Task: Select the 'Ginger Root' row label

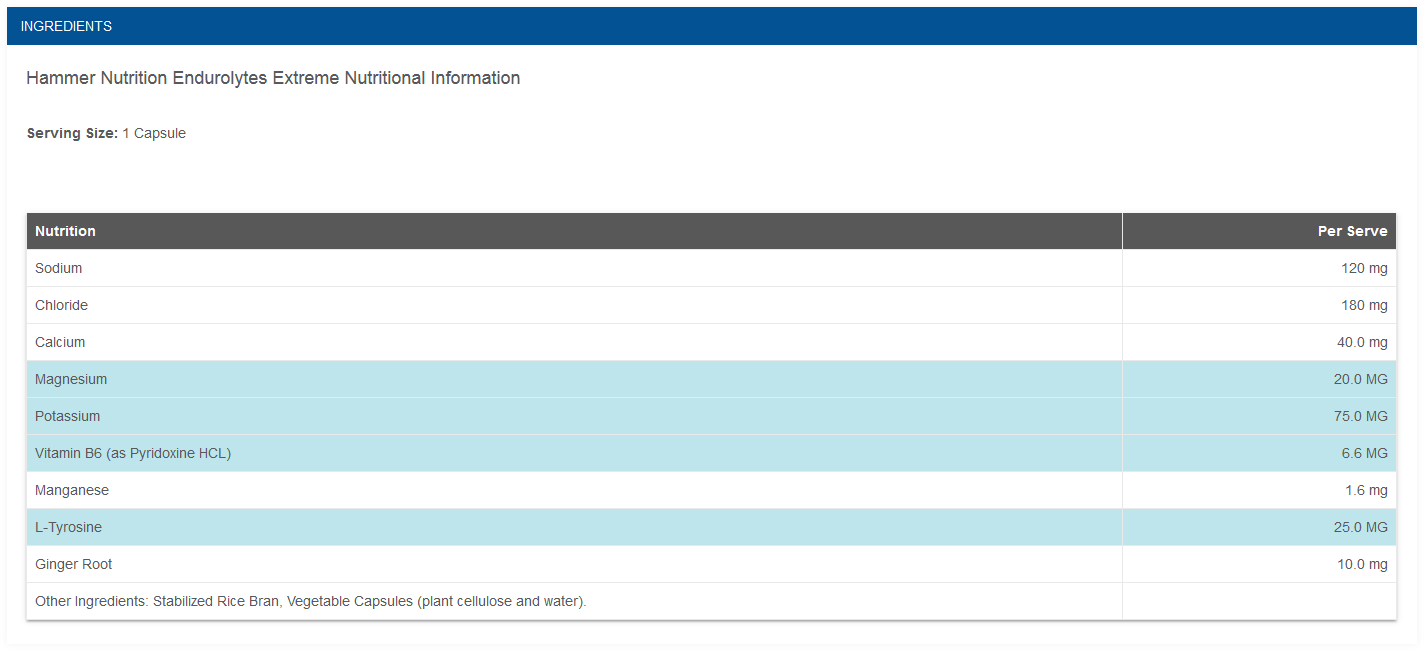Action: tap(74, 564)
